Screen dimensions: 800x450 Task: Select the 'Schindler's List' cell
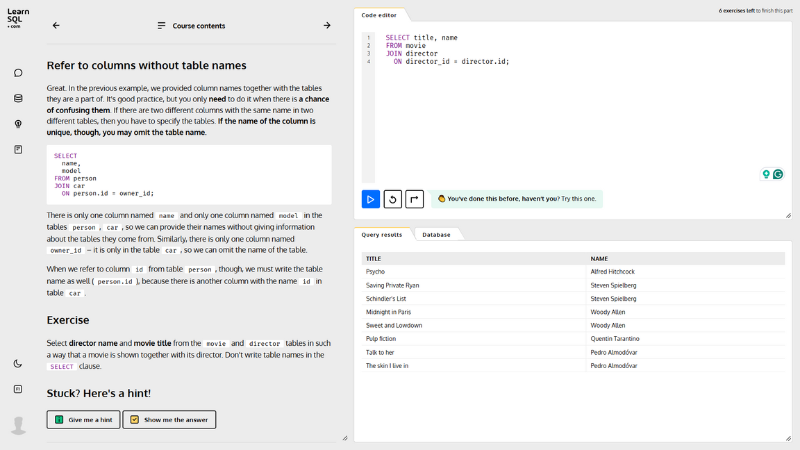tap(474, 298)
